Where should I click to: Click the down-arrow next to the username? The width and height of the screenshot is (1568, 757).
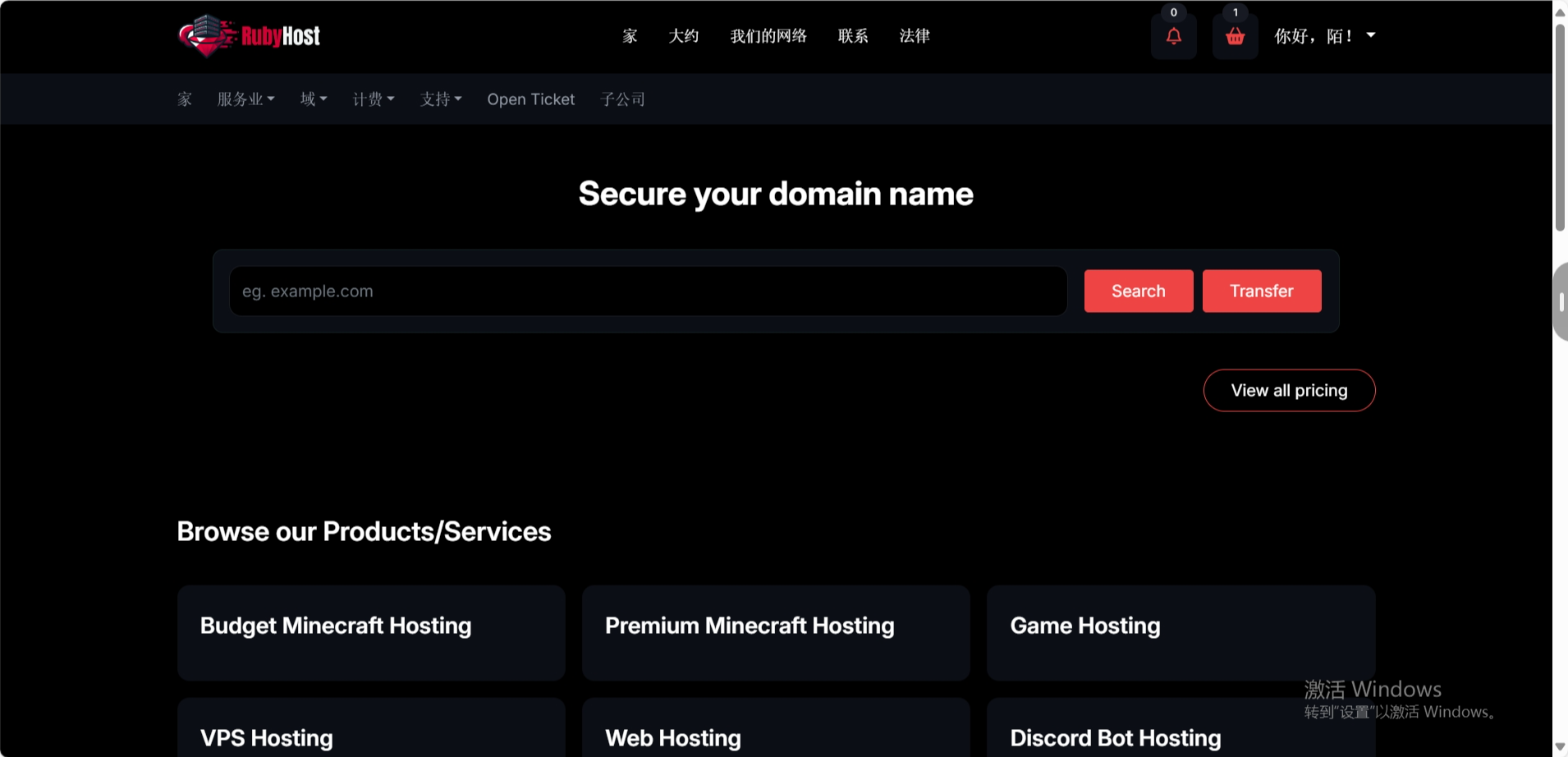coord(1370,34)
